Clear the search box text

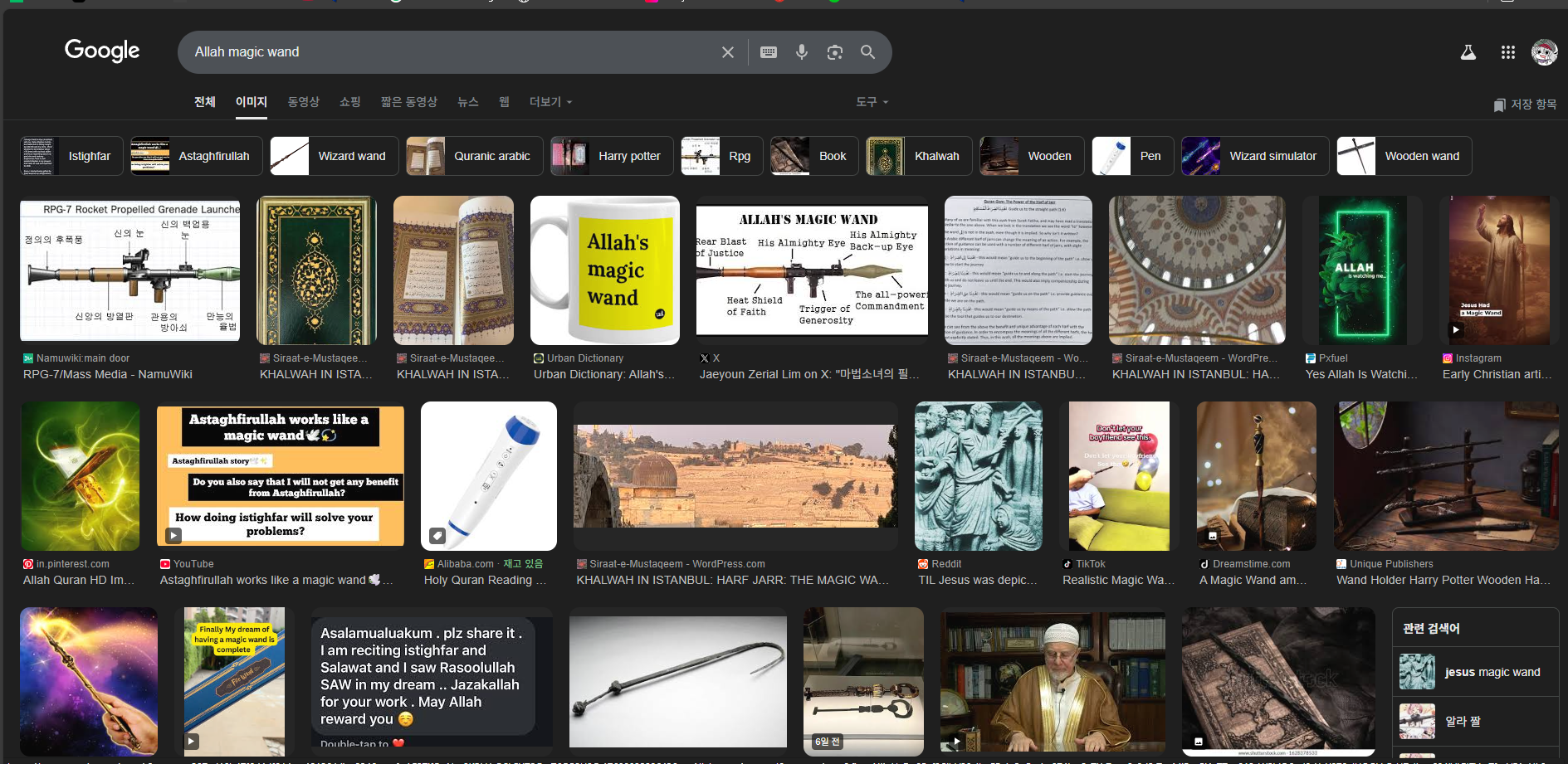point(727,52)
